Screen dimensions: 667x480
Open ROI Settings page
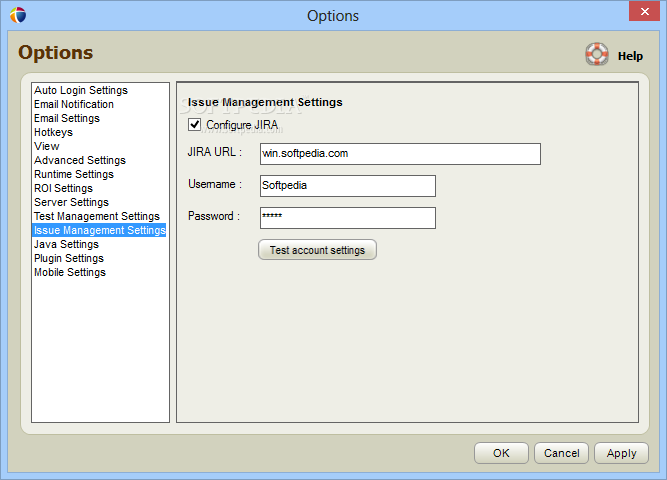point(63,189)
